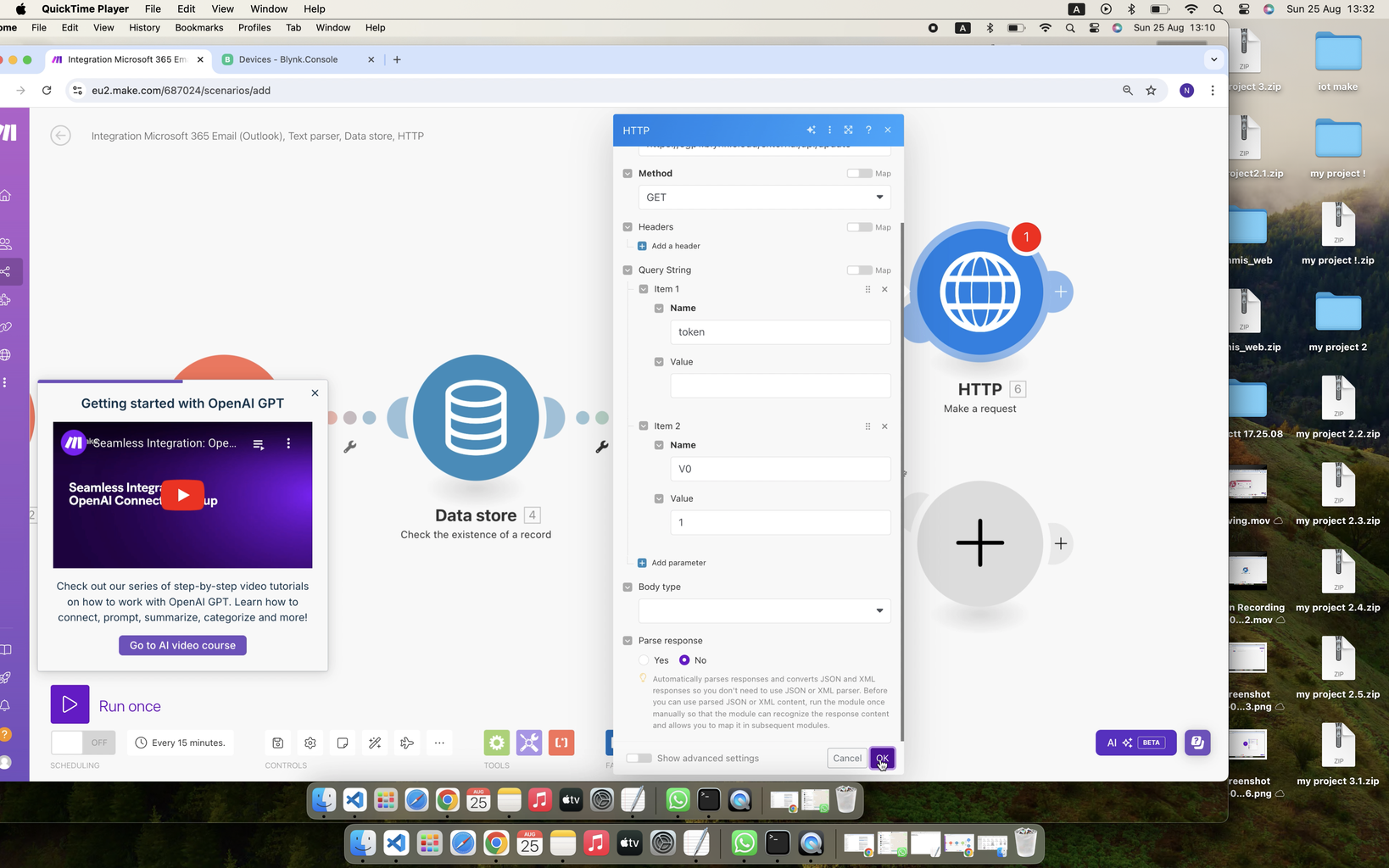Collapse the Parse response section
1389x868 pixels.
tap(628, 641)
